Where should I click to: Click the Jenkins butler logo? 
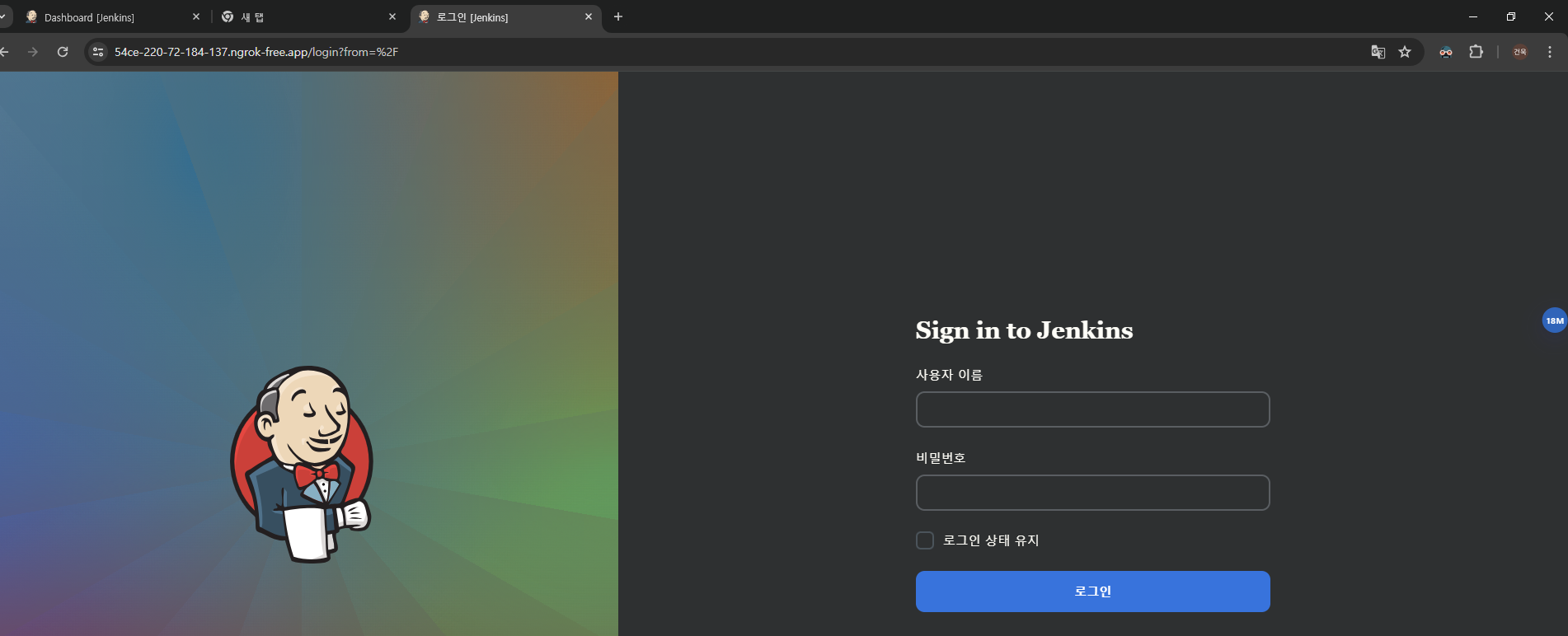(302, 464)
